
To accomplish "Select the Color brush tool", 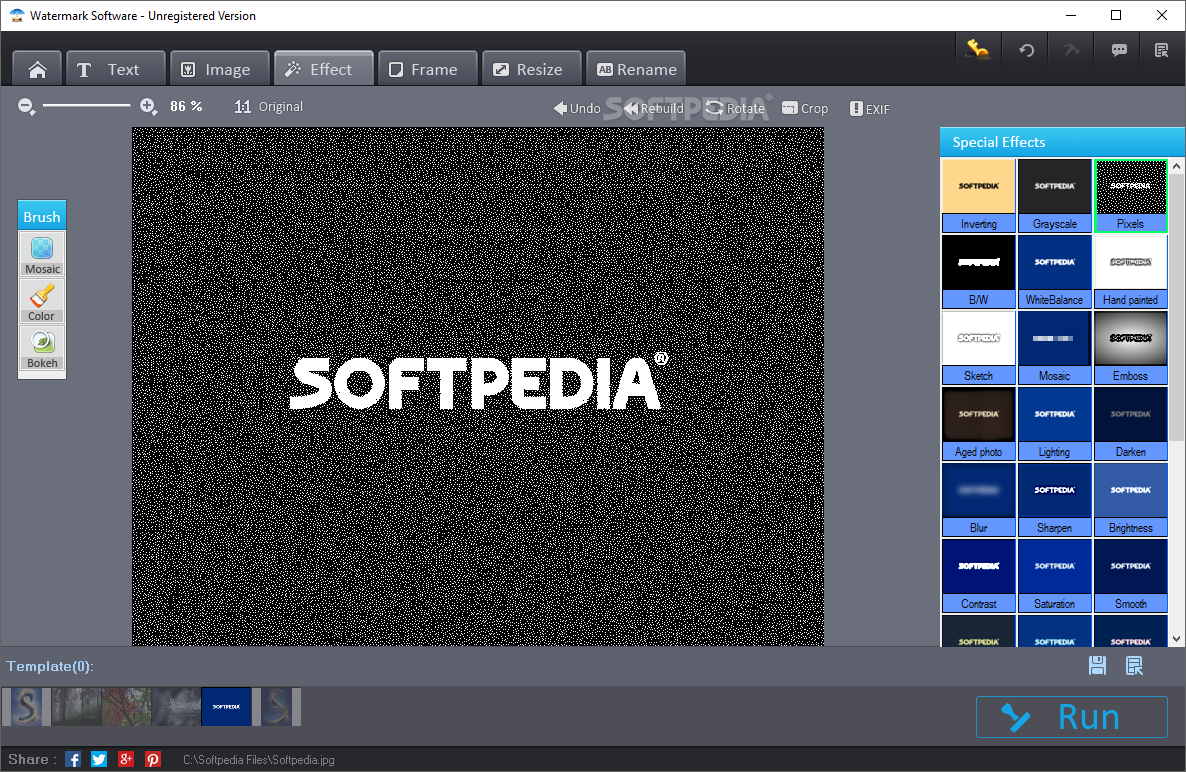I will 42,302.
